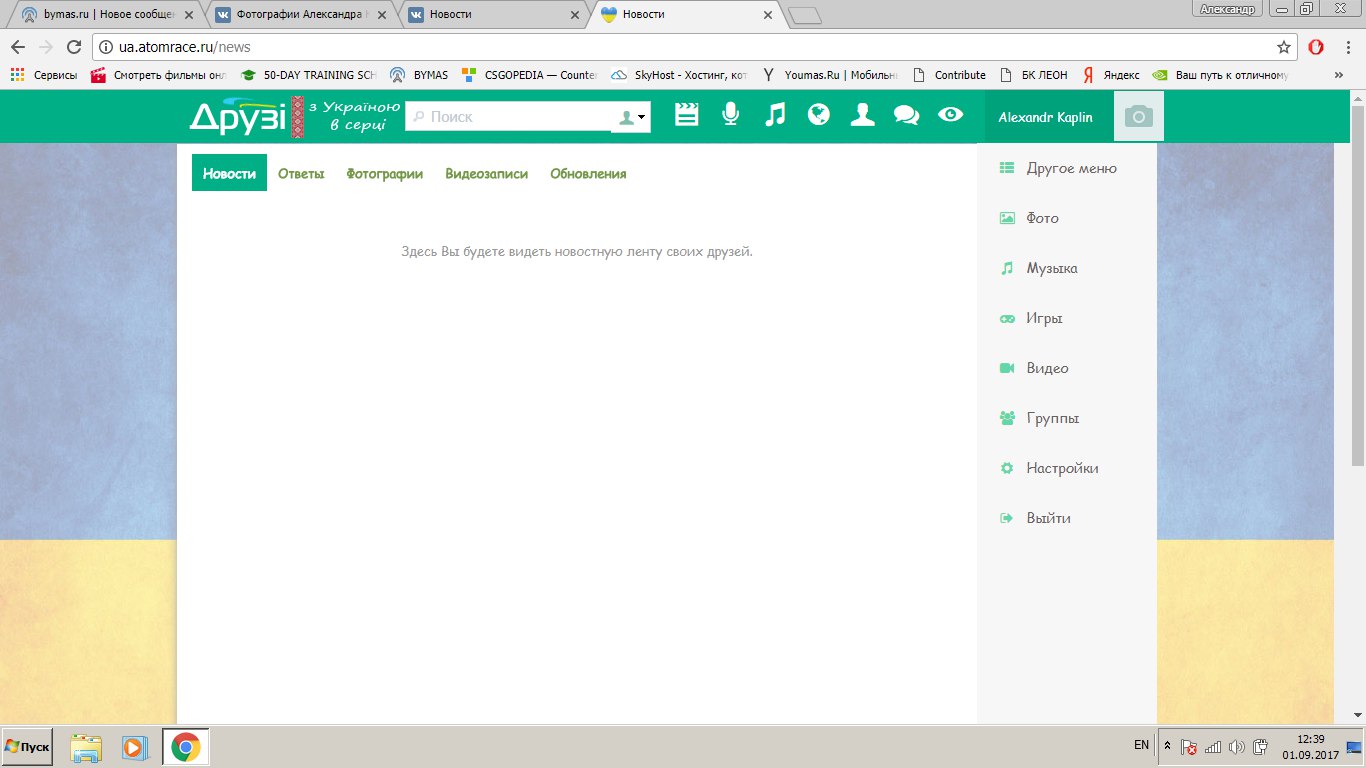1366x768 pixels.
Task: Click the globe icon in header
Action: 819,115
